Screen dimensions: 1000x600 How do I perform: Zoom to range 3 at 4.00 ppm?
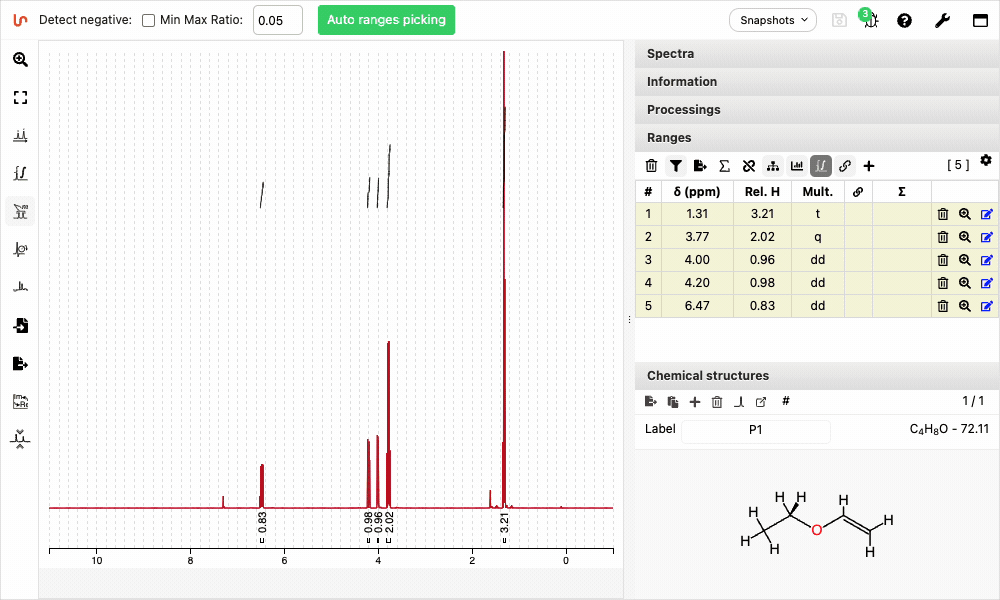point(965,260)
